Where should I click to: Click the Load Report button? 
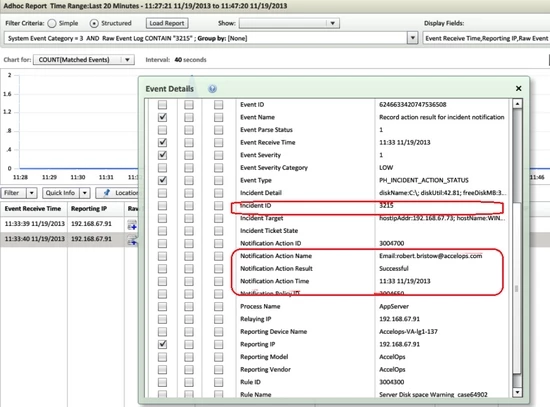(x=167, y=23)
